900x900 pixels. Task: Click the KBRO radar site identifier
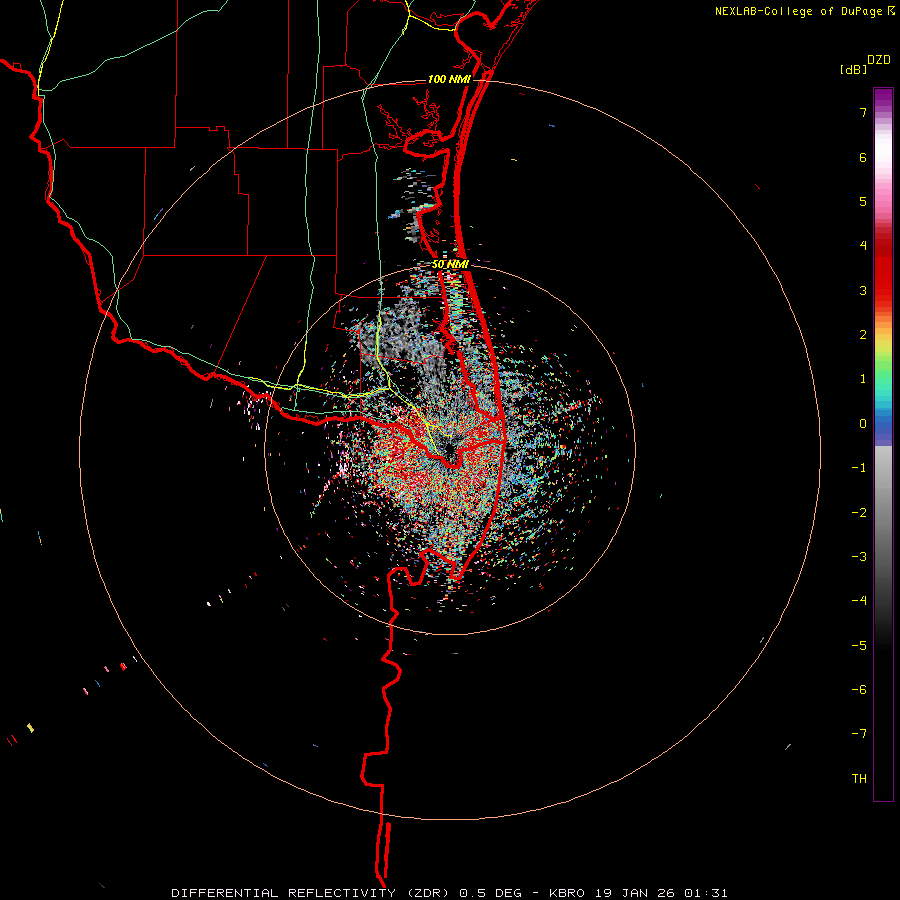[567, 893]
